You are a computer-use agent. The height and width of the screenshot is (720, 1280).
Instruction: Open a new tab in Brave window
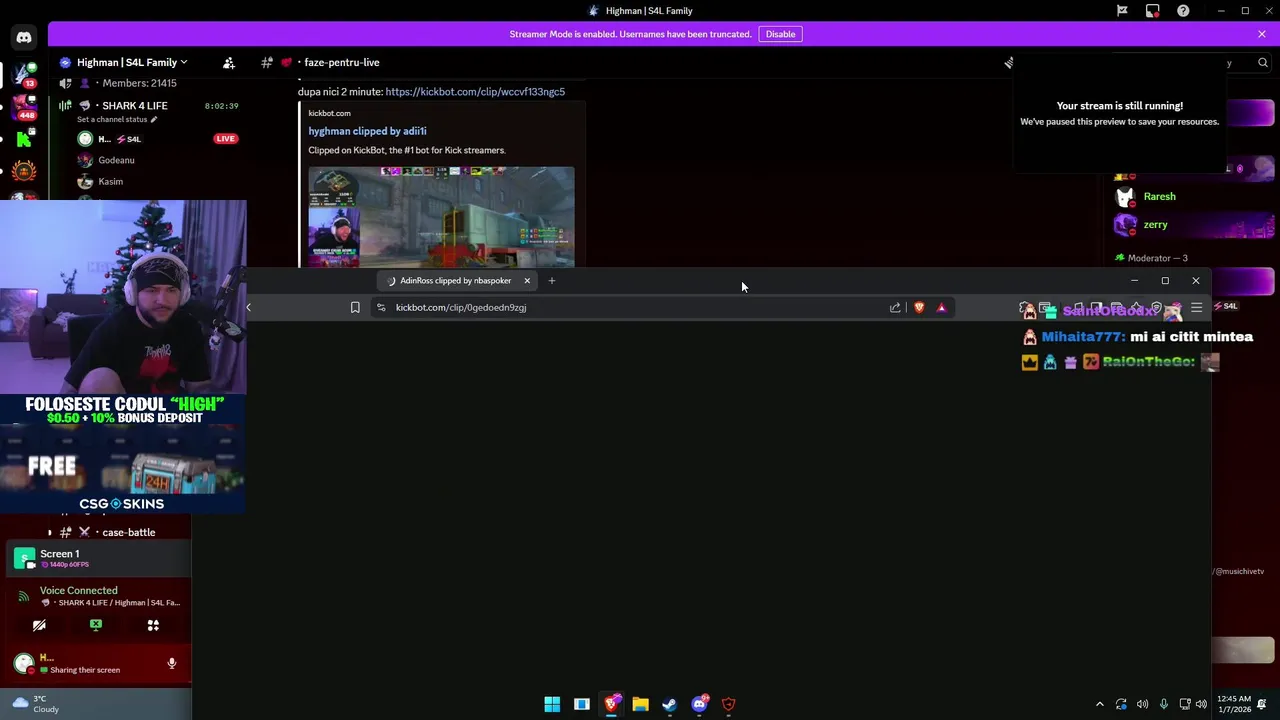tap(551, 281)
